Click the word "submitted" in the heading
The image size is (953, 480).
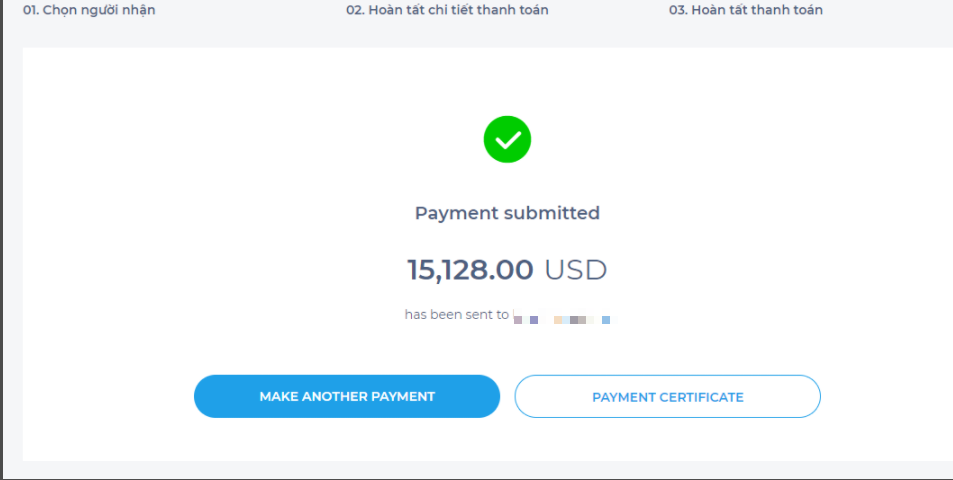pos(551,213)
